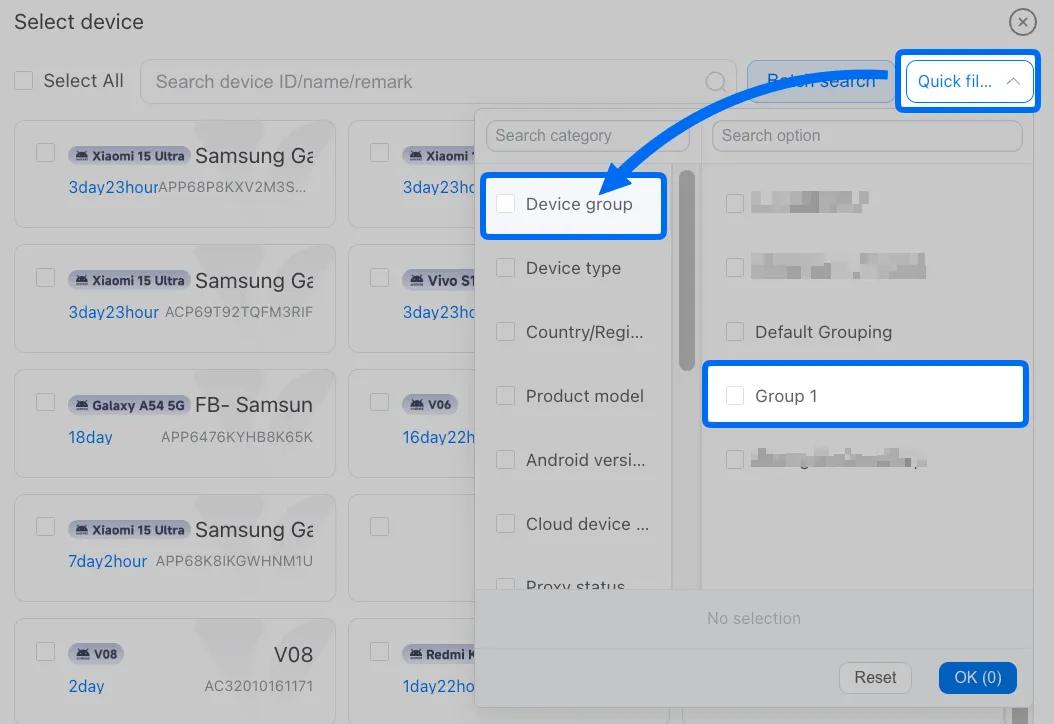Click the device ID ACP69T92TQFM3RIF
Image resolution: width=1054 pixels, height=724 pixels.
tap(239, 312)
